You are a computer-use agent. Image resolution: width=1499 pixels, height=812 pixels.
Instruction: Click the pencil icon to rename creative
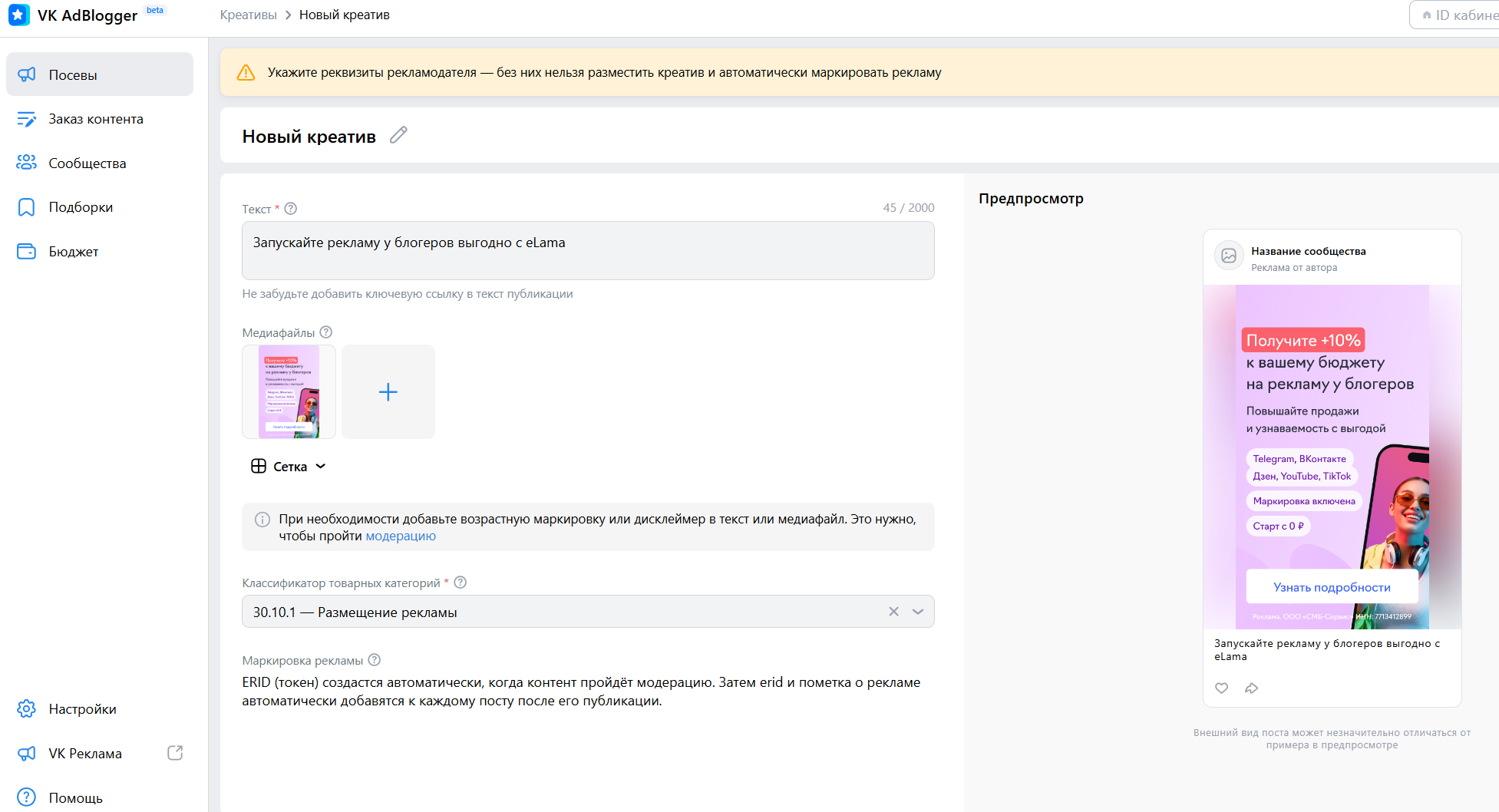pos(398,135)
